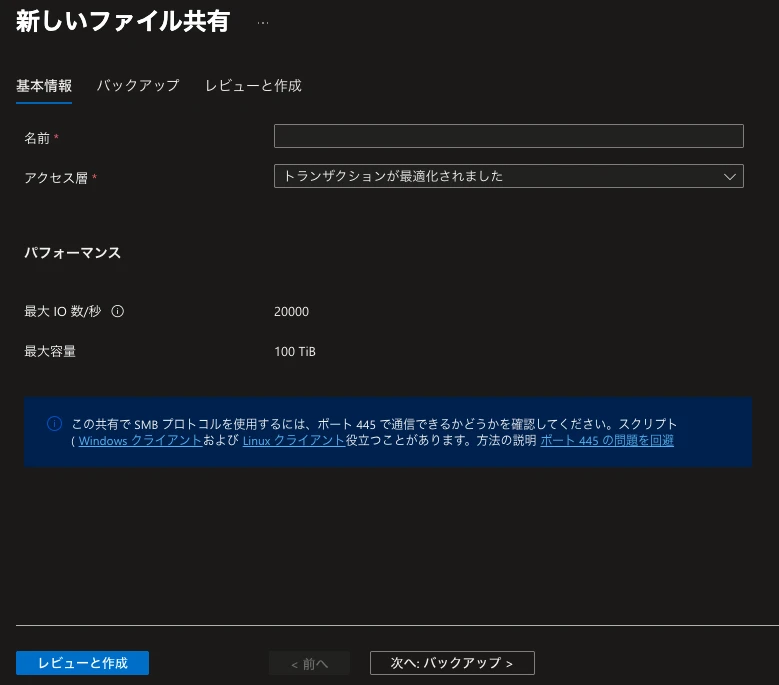Click the 名前 text input field
Viewport: 779px width, 685px height.
[509, 136]
